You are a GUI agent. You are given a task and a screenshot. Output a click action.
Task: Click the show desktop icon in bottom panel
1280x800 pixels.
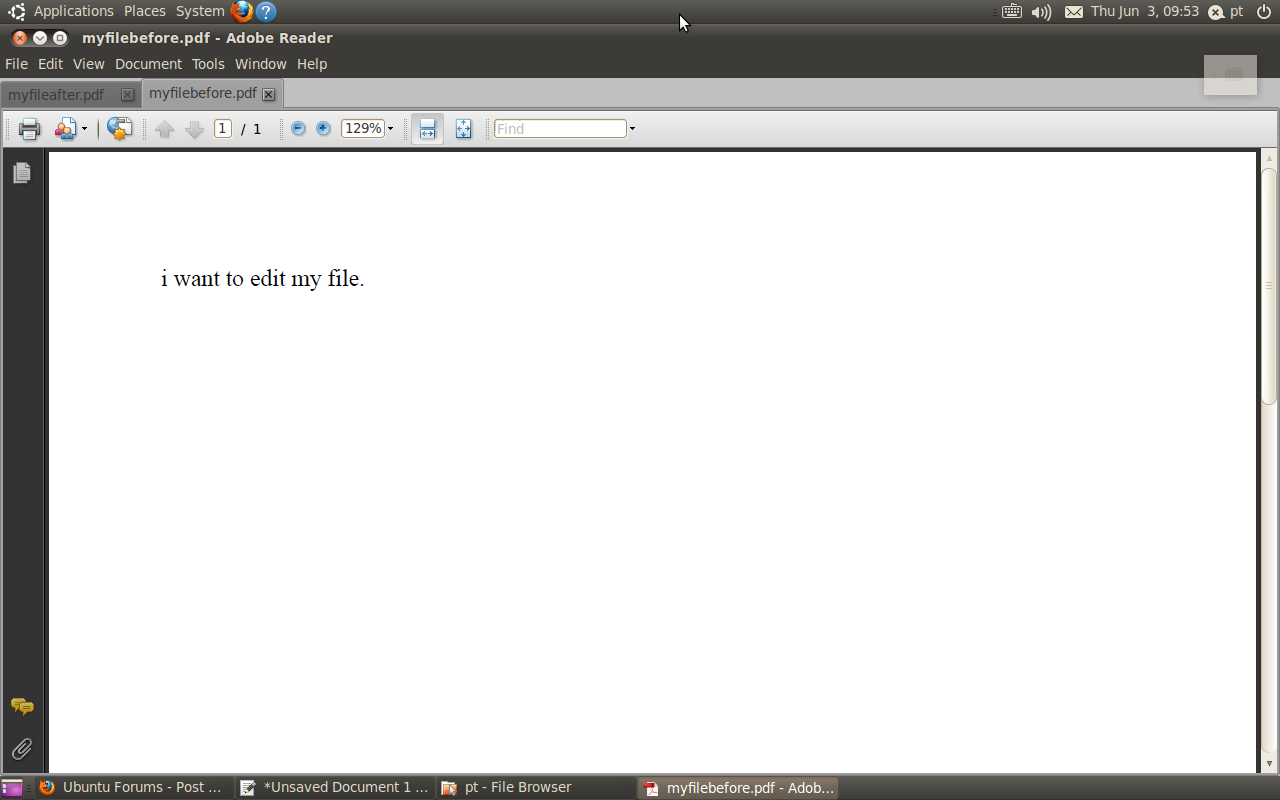coord(12,788)
